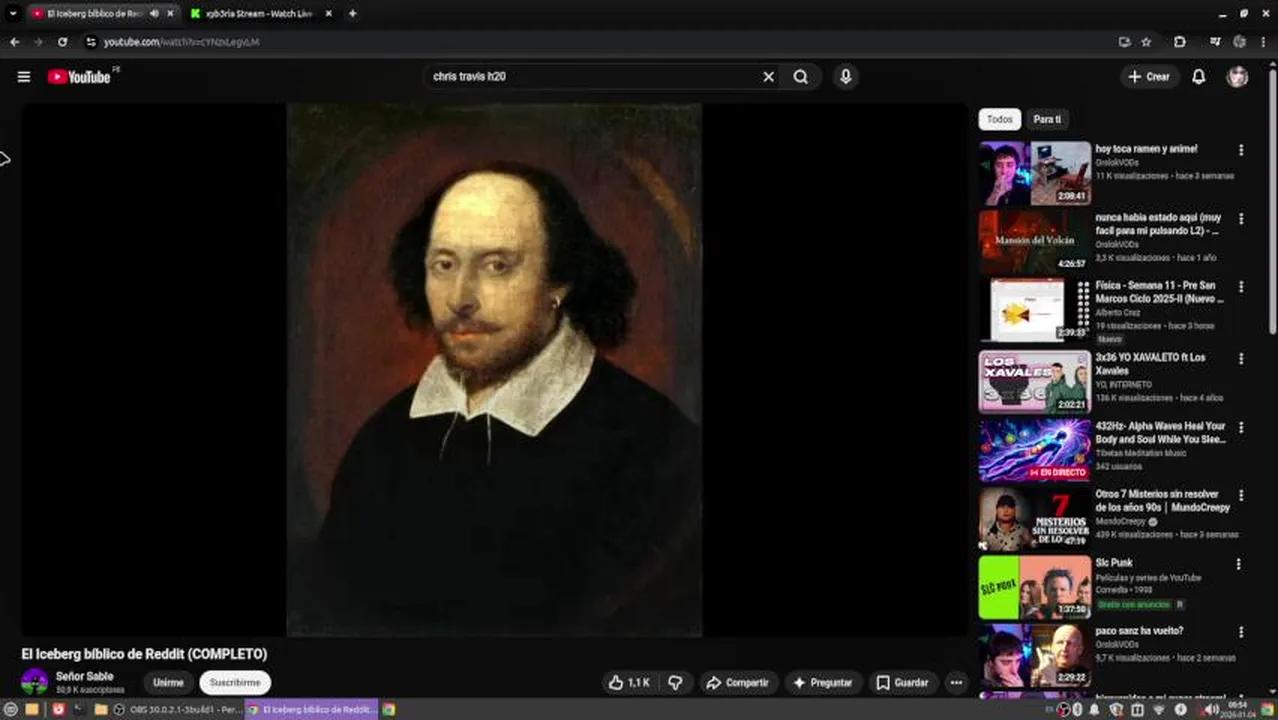Open 'Mansión del Volcán' video thumbnail

(x=1035, y=242)
